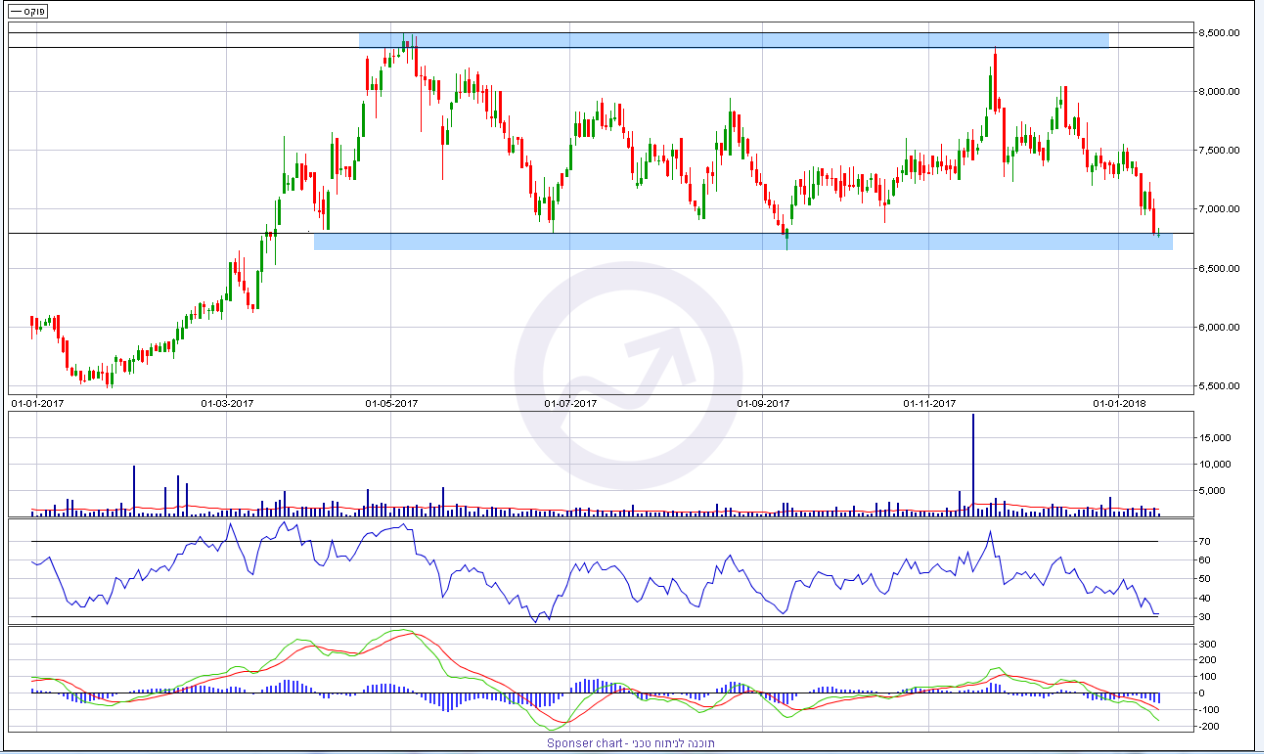Screen dimensions: 1264x754
Task: Click the MACD -200 axis label
Action: [1210, 726]
